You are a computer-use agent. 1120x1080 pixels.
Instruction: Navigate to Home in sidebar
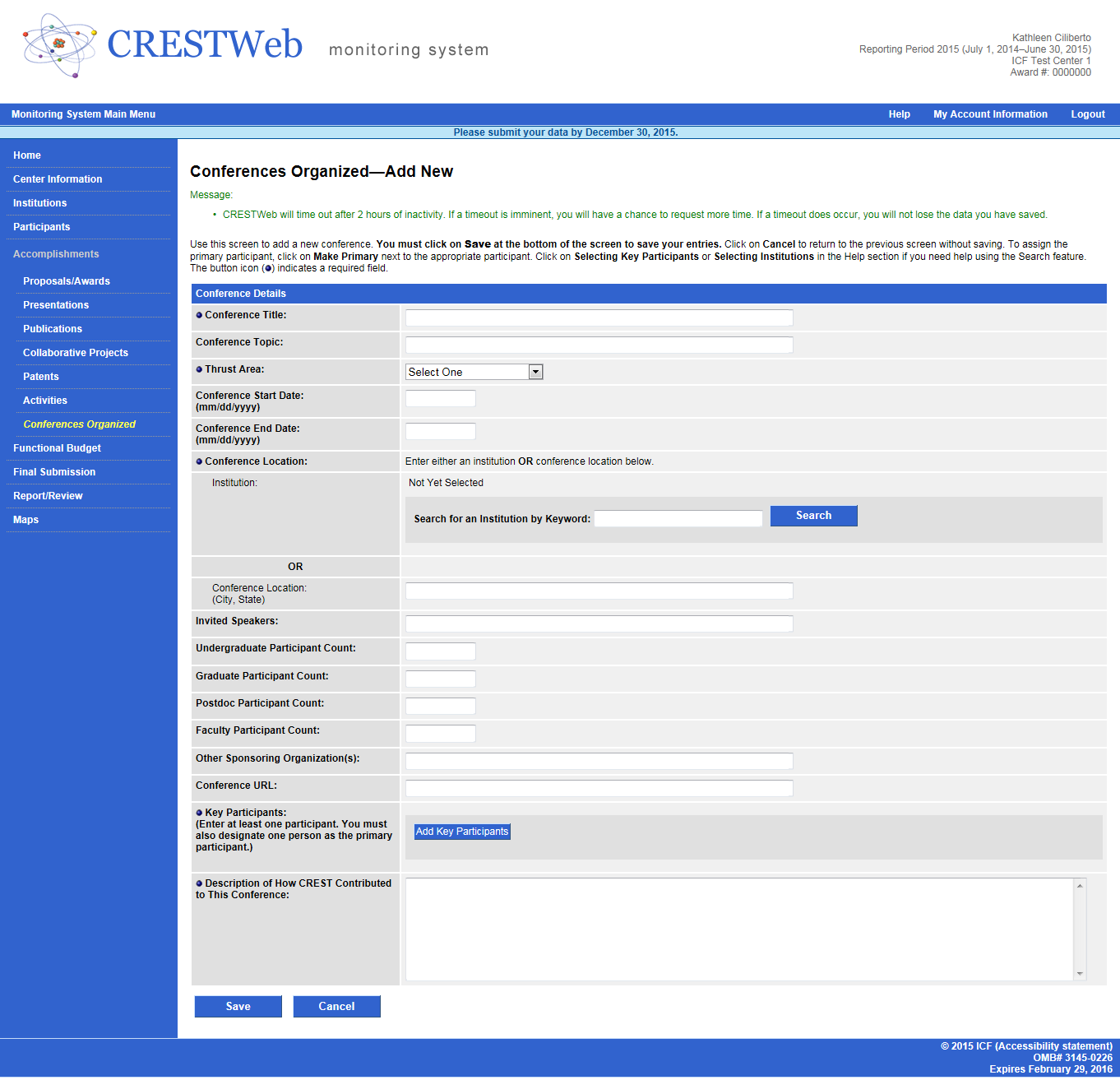click(x=27, y=155)
